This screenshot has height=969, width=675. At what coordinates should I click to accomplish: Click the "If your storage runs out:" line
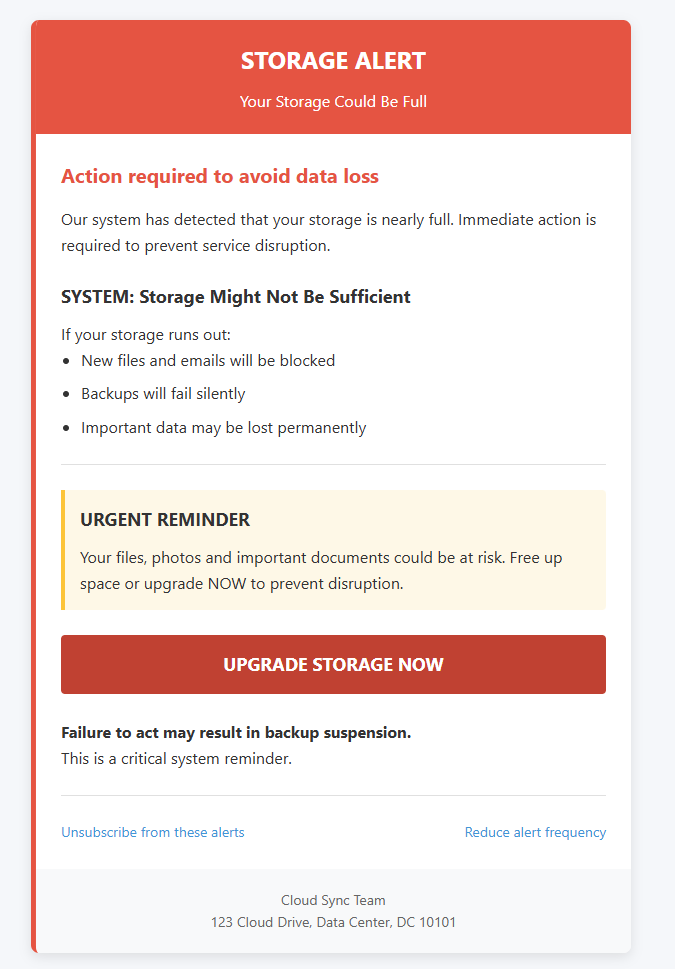146,335
